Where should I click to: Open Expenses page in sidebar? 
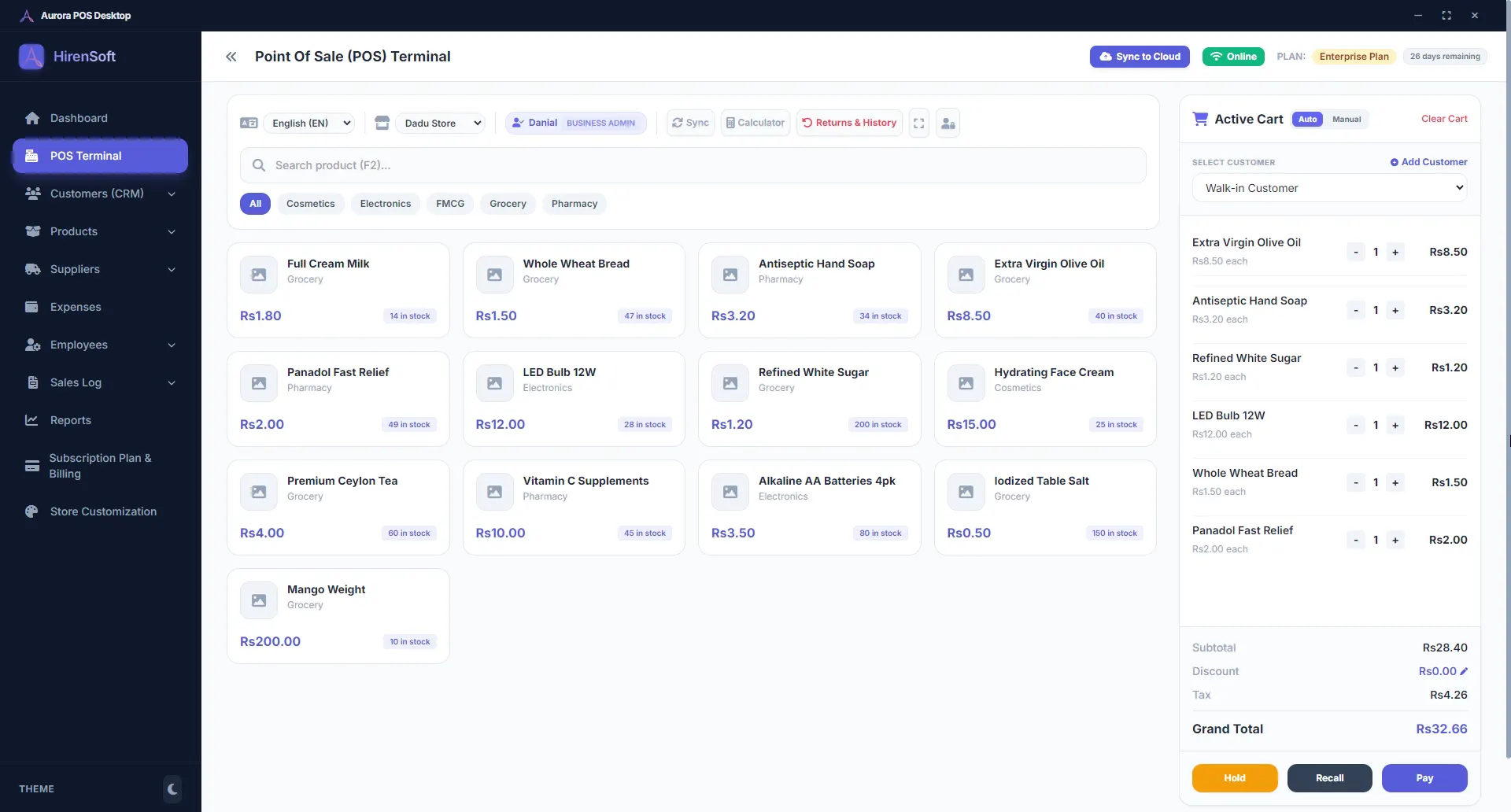tap(100, 307)
